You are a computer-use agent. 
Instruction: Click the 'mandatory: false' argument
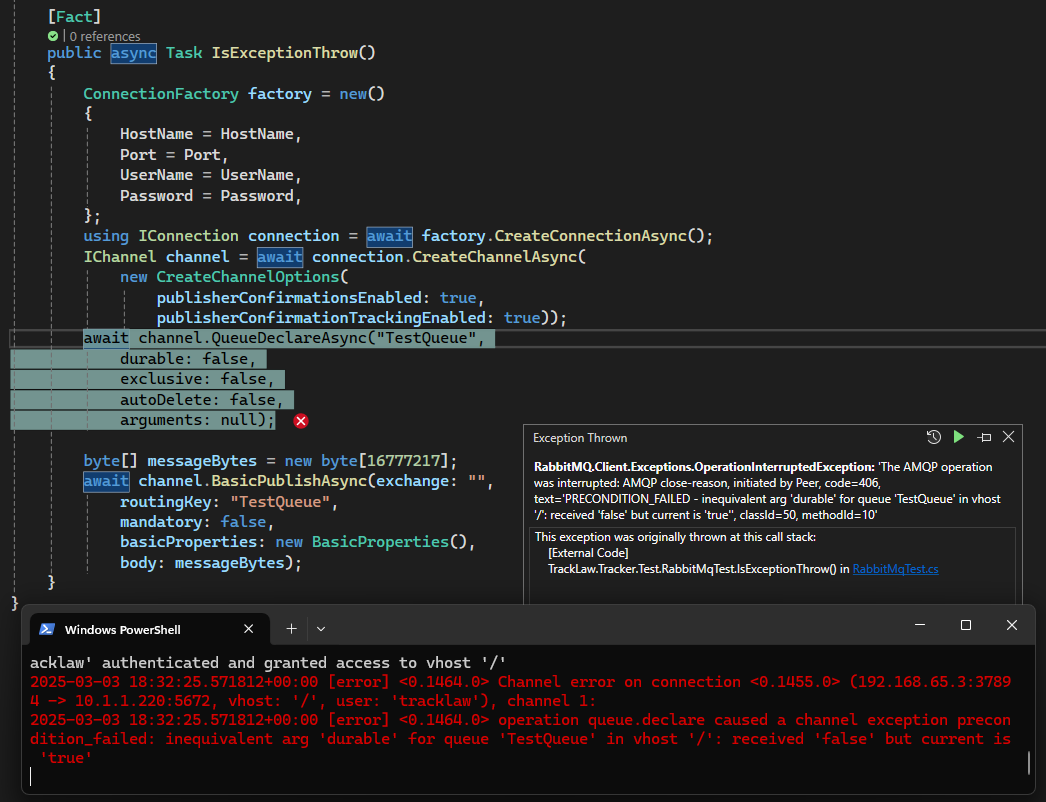(193, 522)
